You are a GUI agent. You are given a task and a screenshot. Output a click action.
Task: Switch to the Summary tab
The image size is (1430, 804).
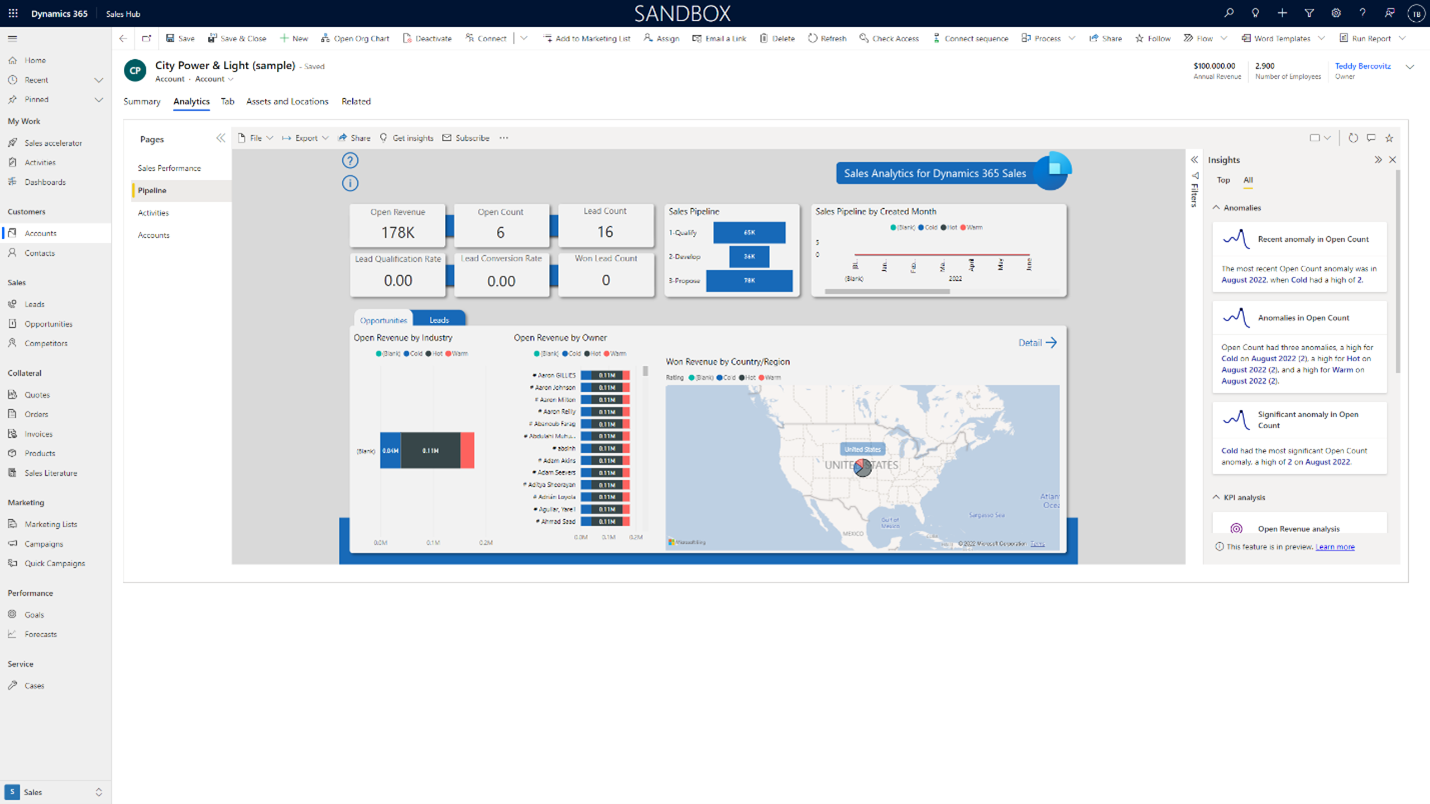tap(142, 101)
